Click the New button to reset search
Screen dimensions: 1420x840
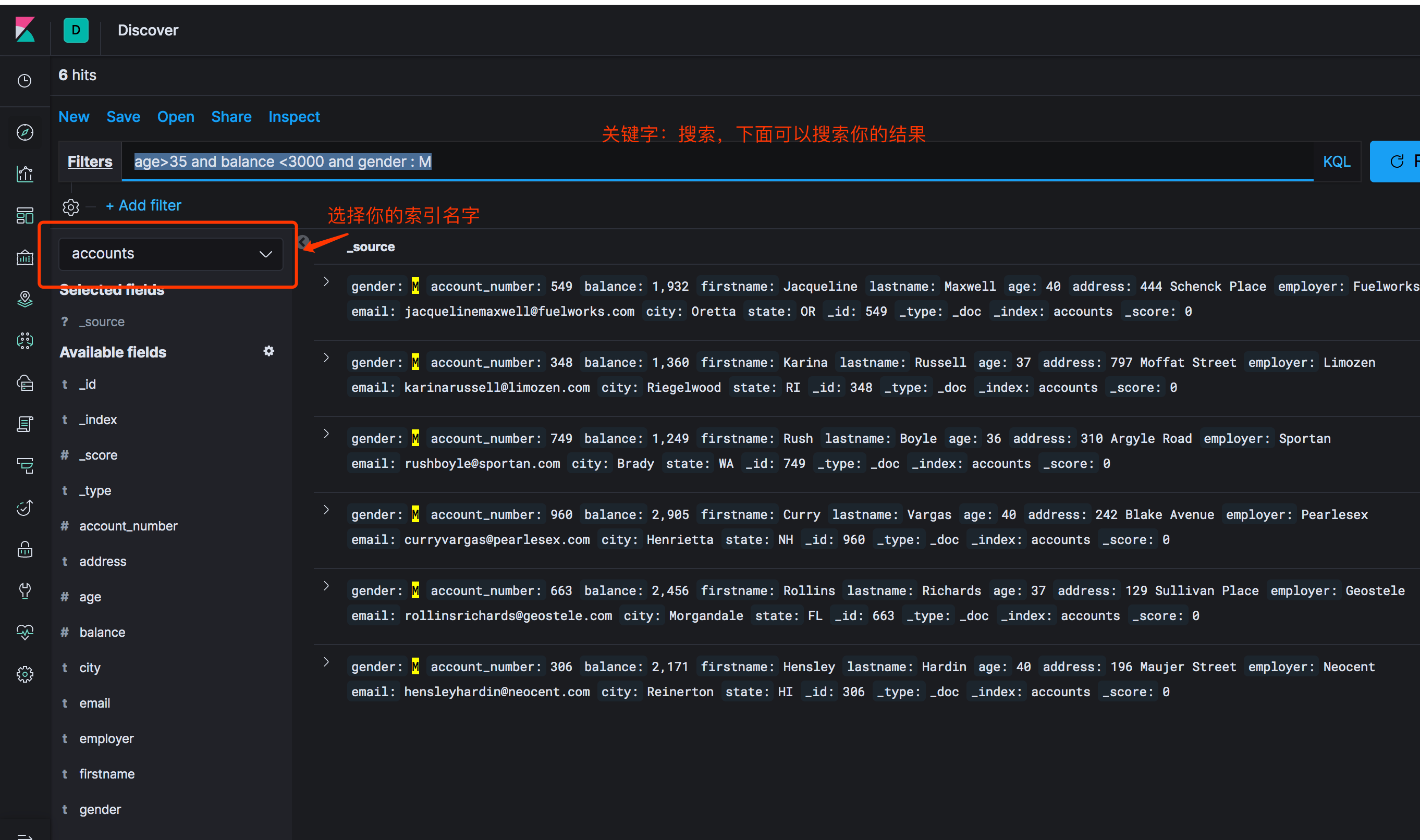(x=74, y=117)
